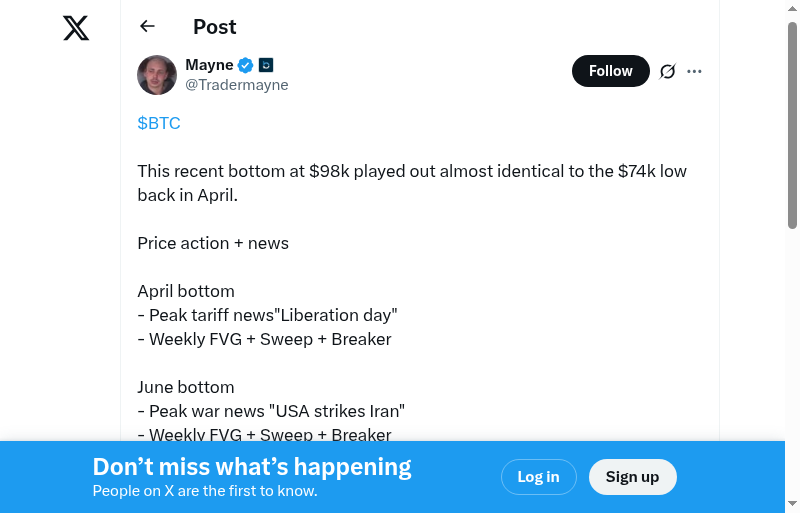Screen dimensions: 800x513
Task: Open the three-dot More menu on the post
Action: [695, 71]
